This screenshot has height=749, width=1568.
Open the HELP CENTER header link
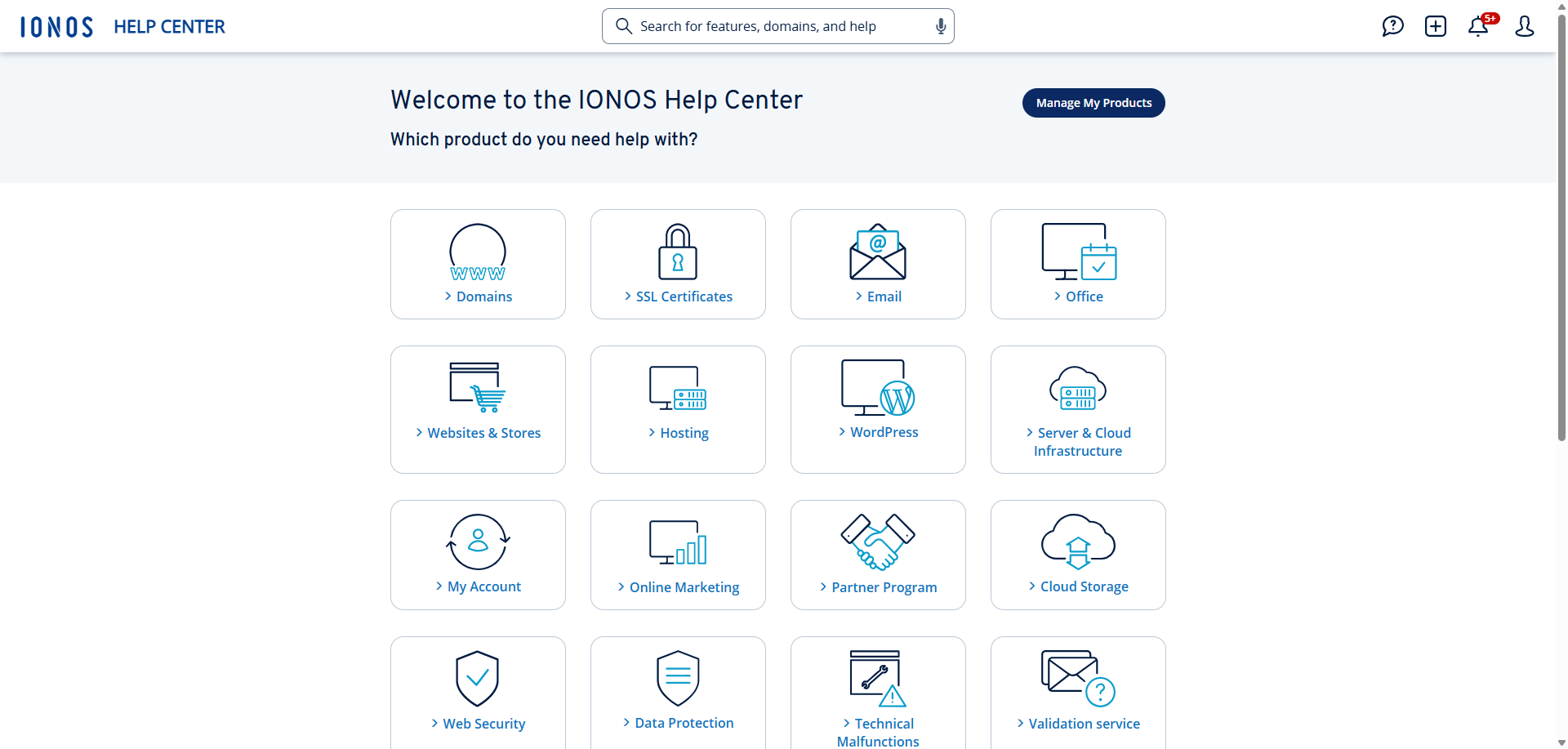[x=169, y=27]
